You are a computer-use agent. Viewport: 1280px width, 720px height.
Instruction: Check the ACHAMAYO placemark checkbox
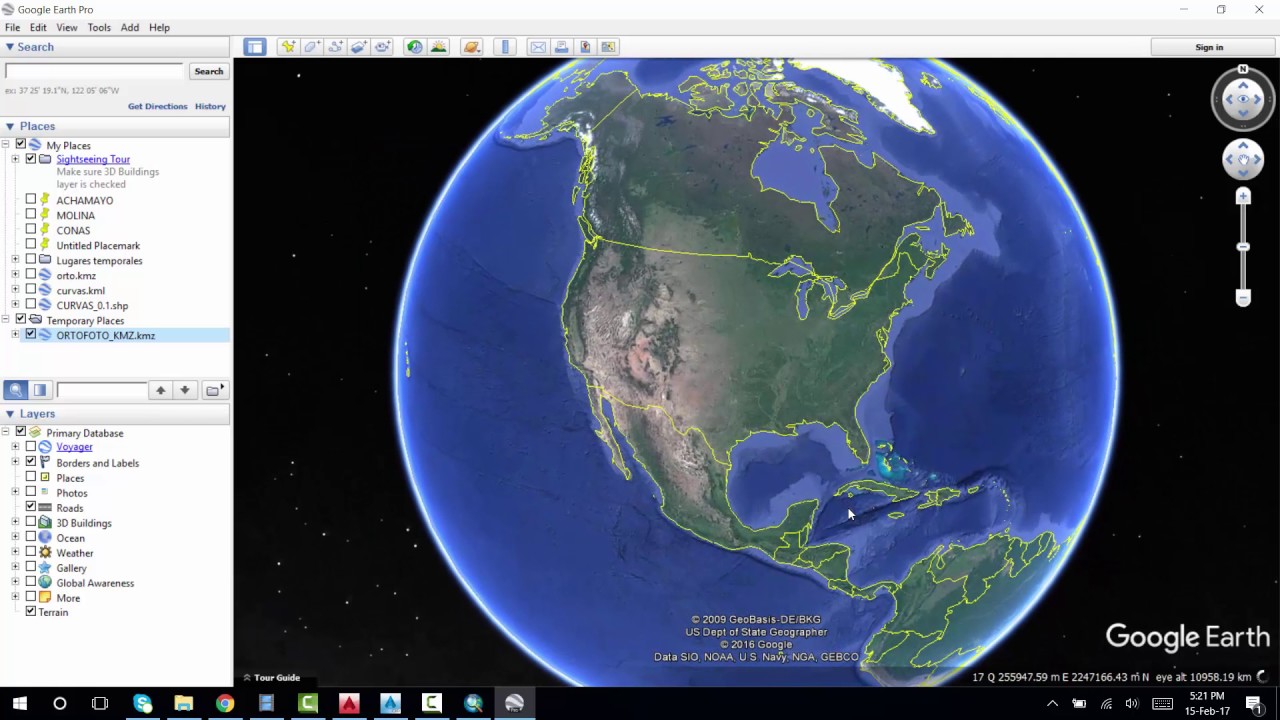click(x=31, y=200)
